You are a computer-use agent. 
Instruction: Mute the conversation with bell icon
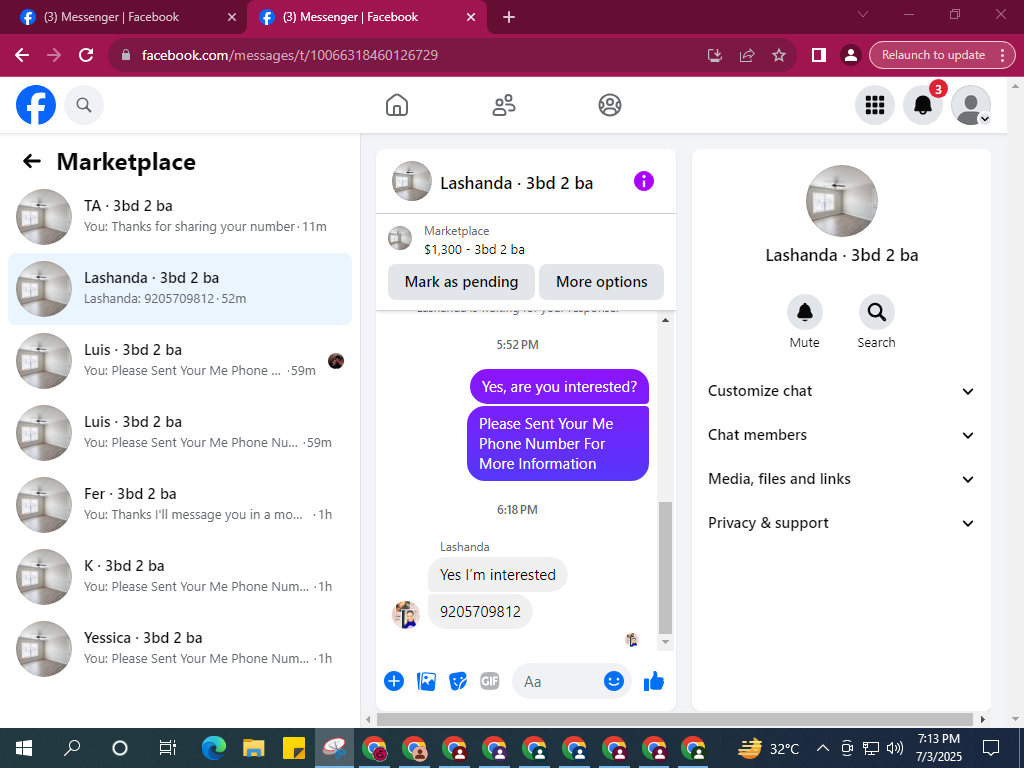[805, 313]
